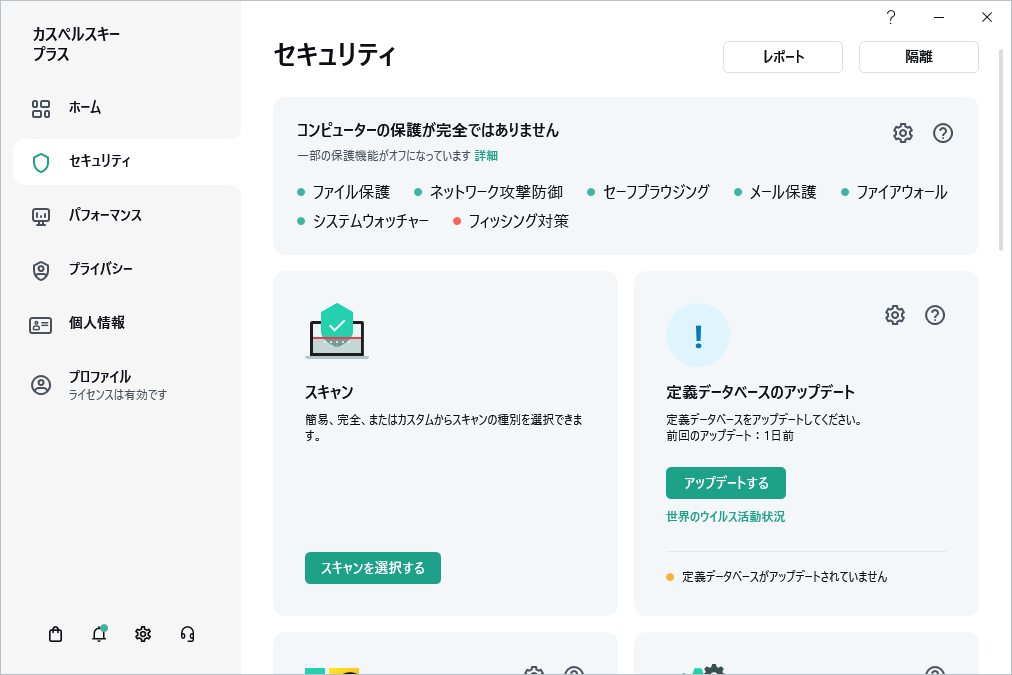This screenshot has height=675, width=1012.
Task: Open help on the database update card
Action: pyautogui.click(x=935, y=315)
